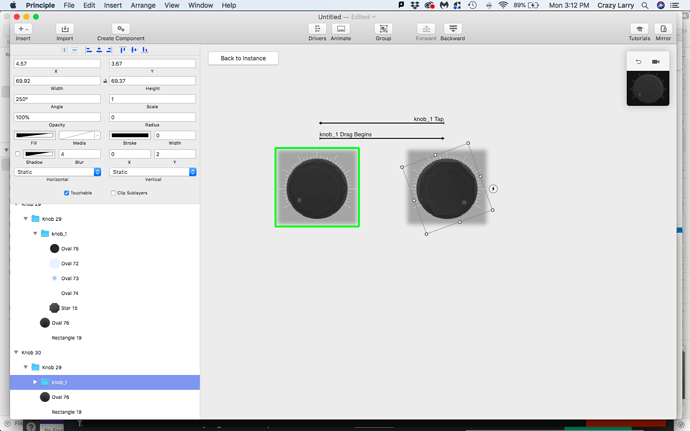Click the Import toolbar icon
The height and width of the screenshot is (431, 690).
65,29
